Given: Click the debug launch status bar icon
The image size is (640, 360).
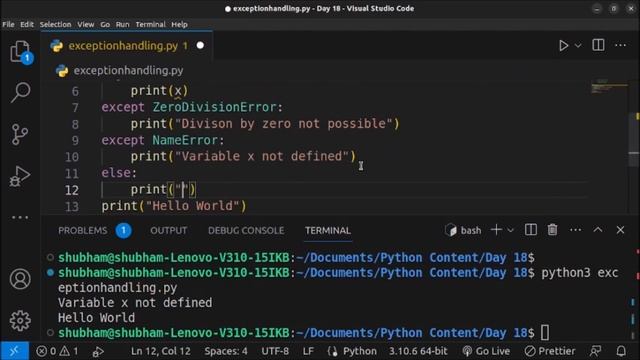Looking at the screenshot, I should [x=98, y=351].
